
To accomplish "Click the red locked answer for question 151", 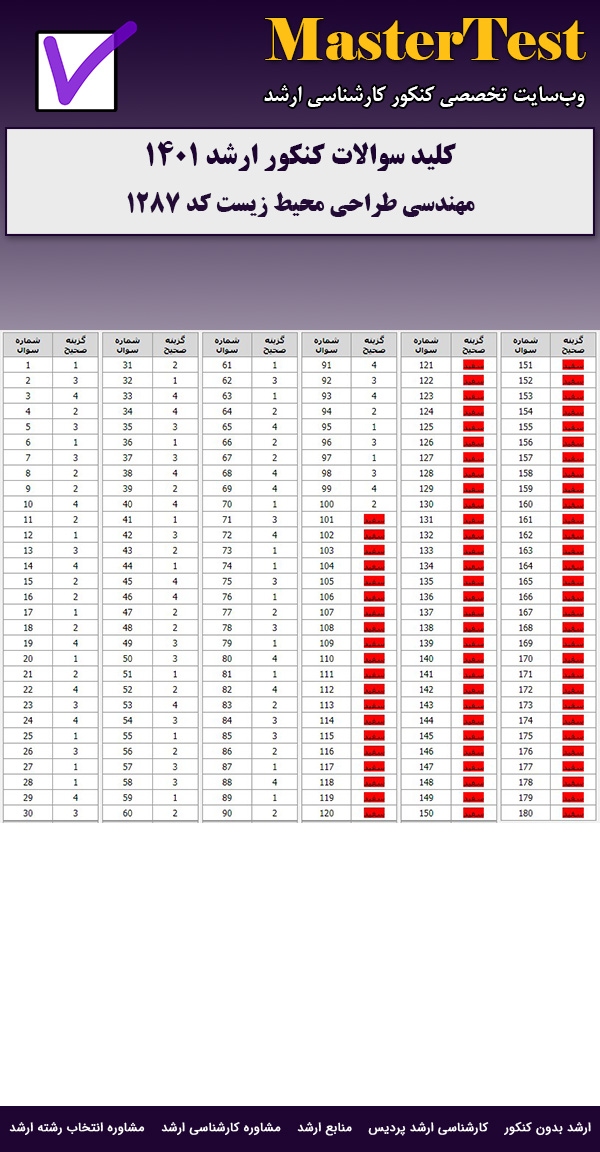I will (x=574, y=365).
